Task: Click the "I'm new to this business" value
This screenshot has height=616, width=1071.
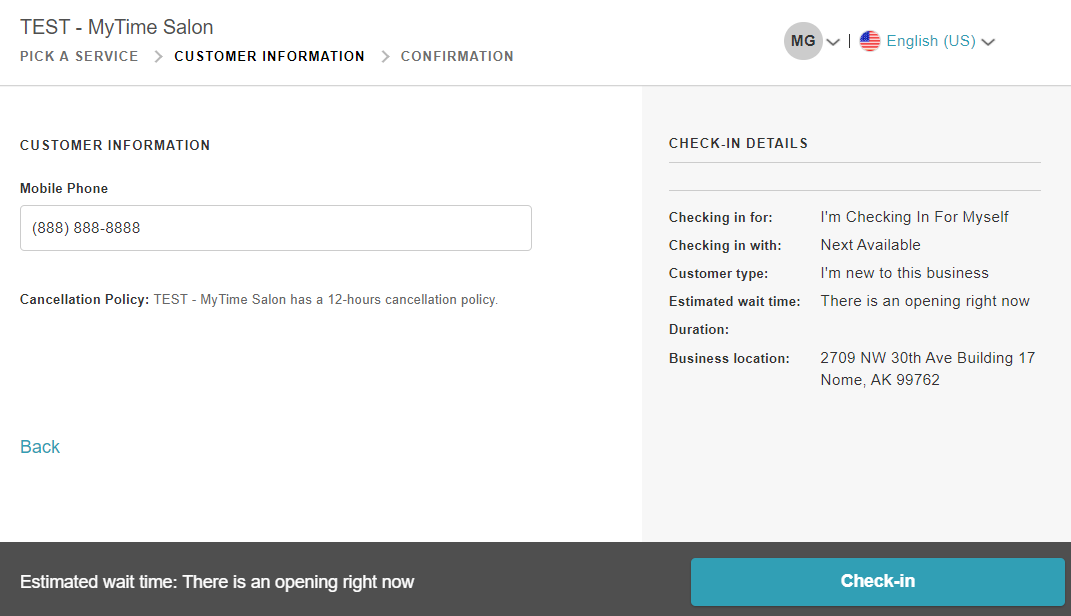Action: point(904,273)
